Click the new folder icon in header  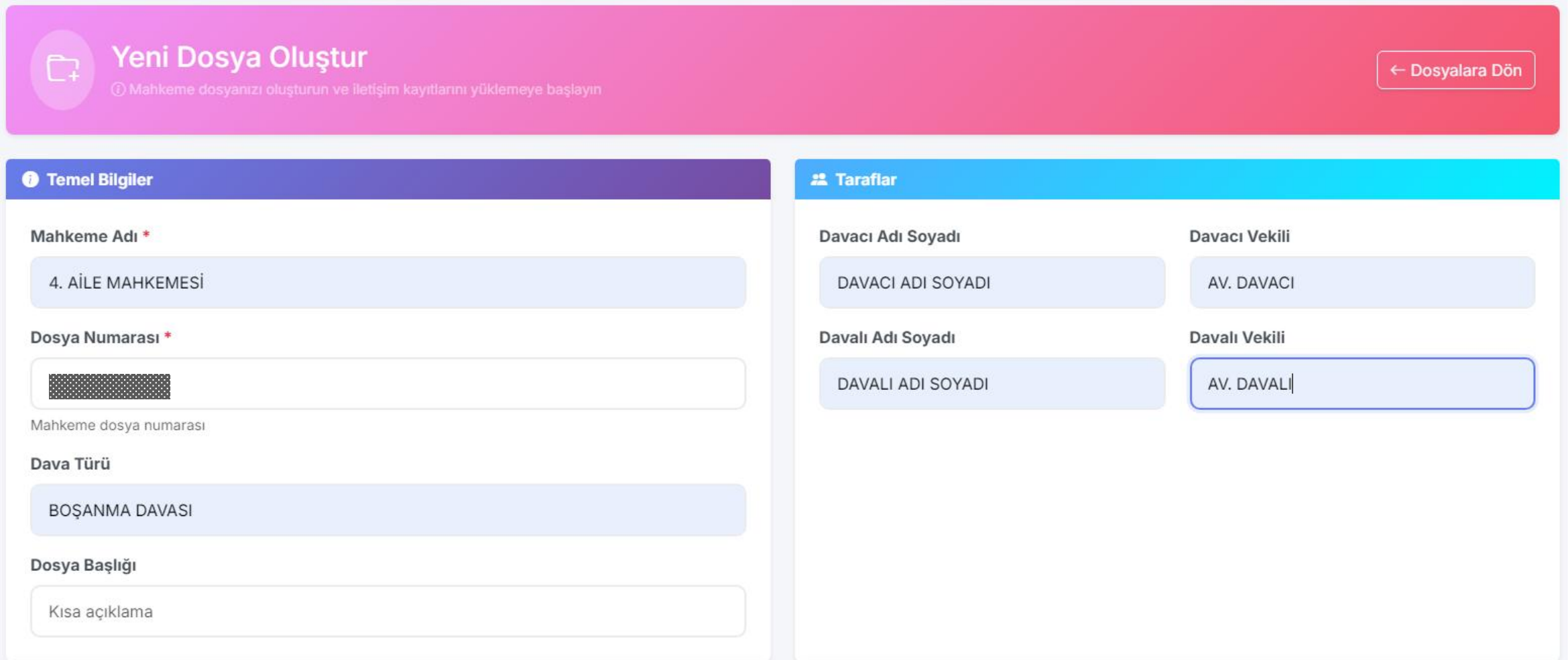62,69
